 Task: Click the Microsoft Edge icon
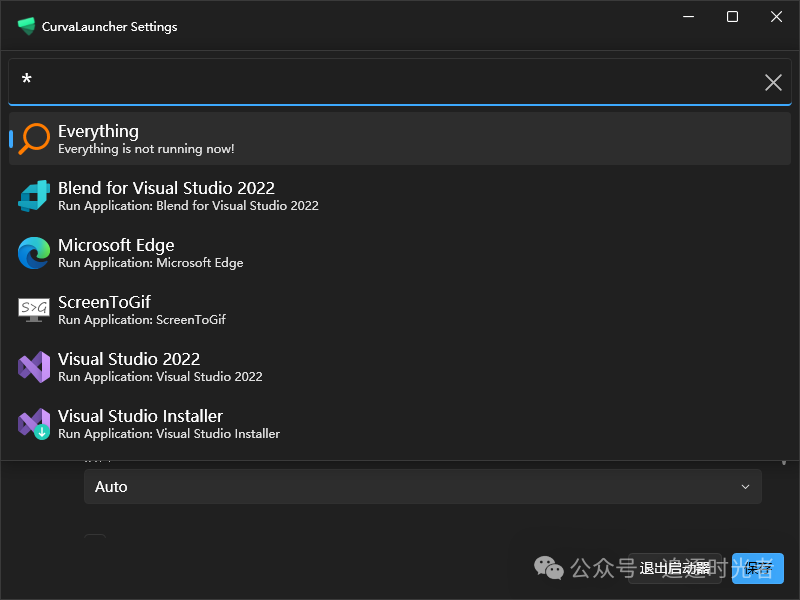pyautogui.click(x=34, y=253)
